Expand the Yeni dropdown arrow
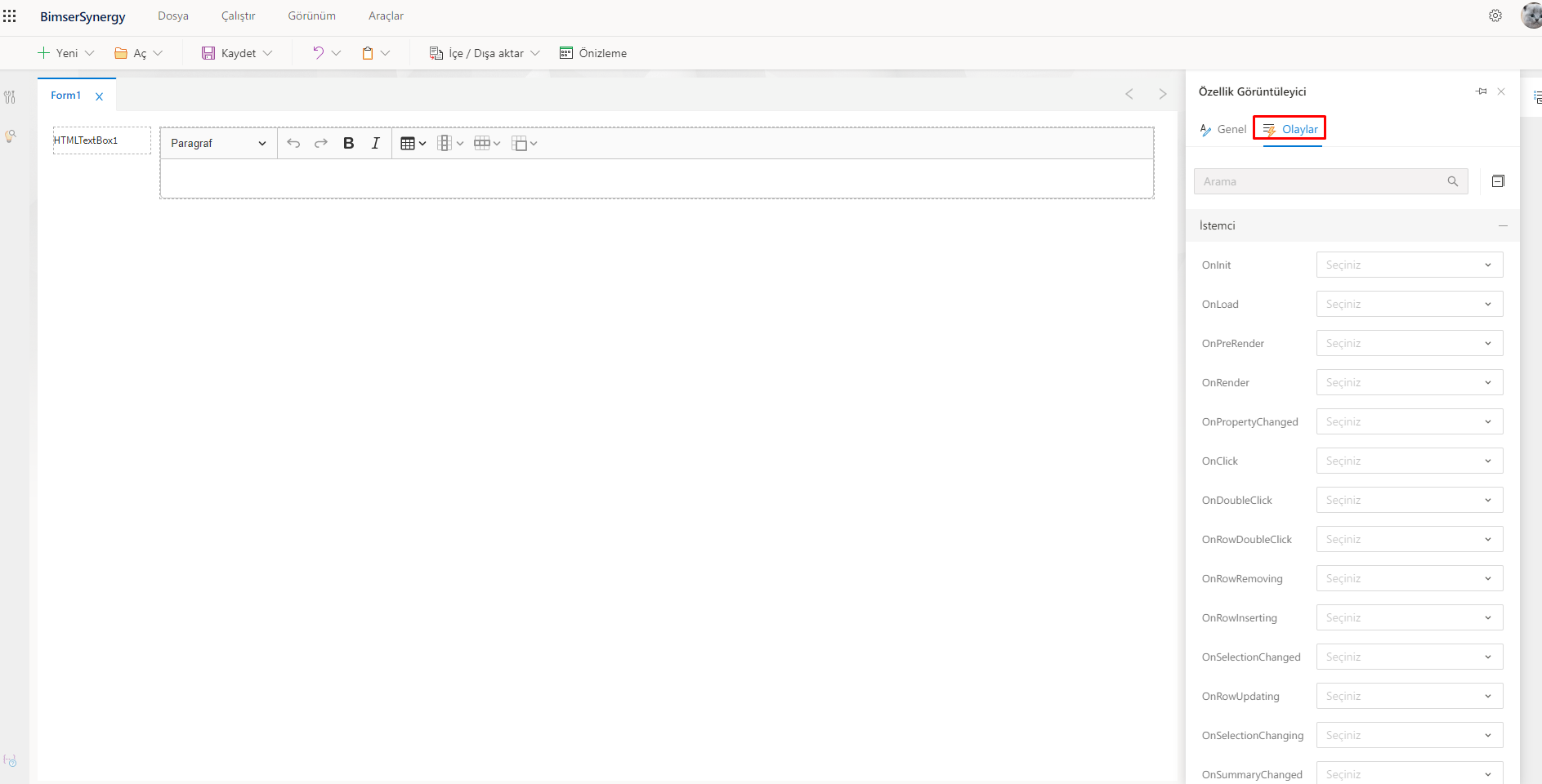 90,53
